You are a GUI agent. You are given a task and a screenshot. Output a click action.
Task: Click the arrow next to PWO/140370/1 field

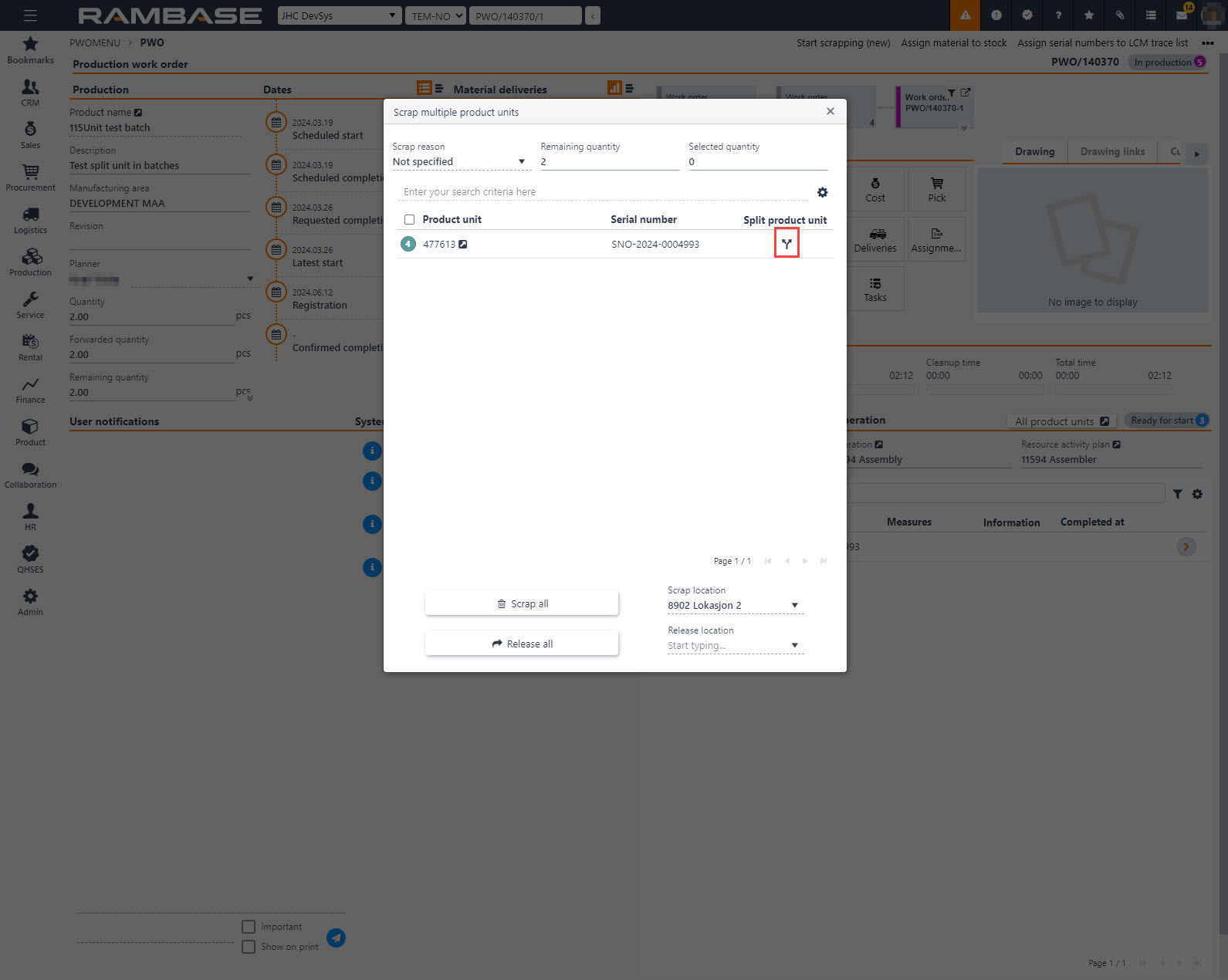(592, 15)
